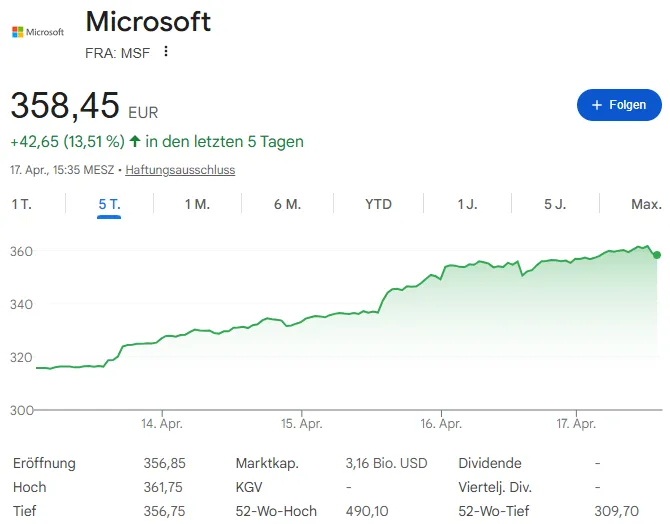Click the green endpoint dot on chart
The width and height of the screenshot is (670, 524).
point(657,255)
